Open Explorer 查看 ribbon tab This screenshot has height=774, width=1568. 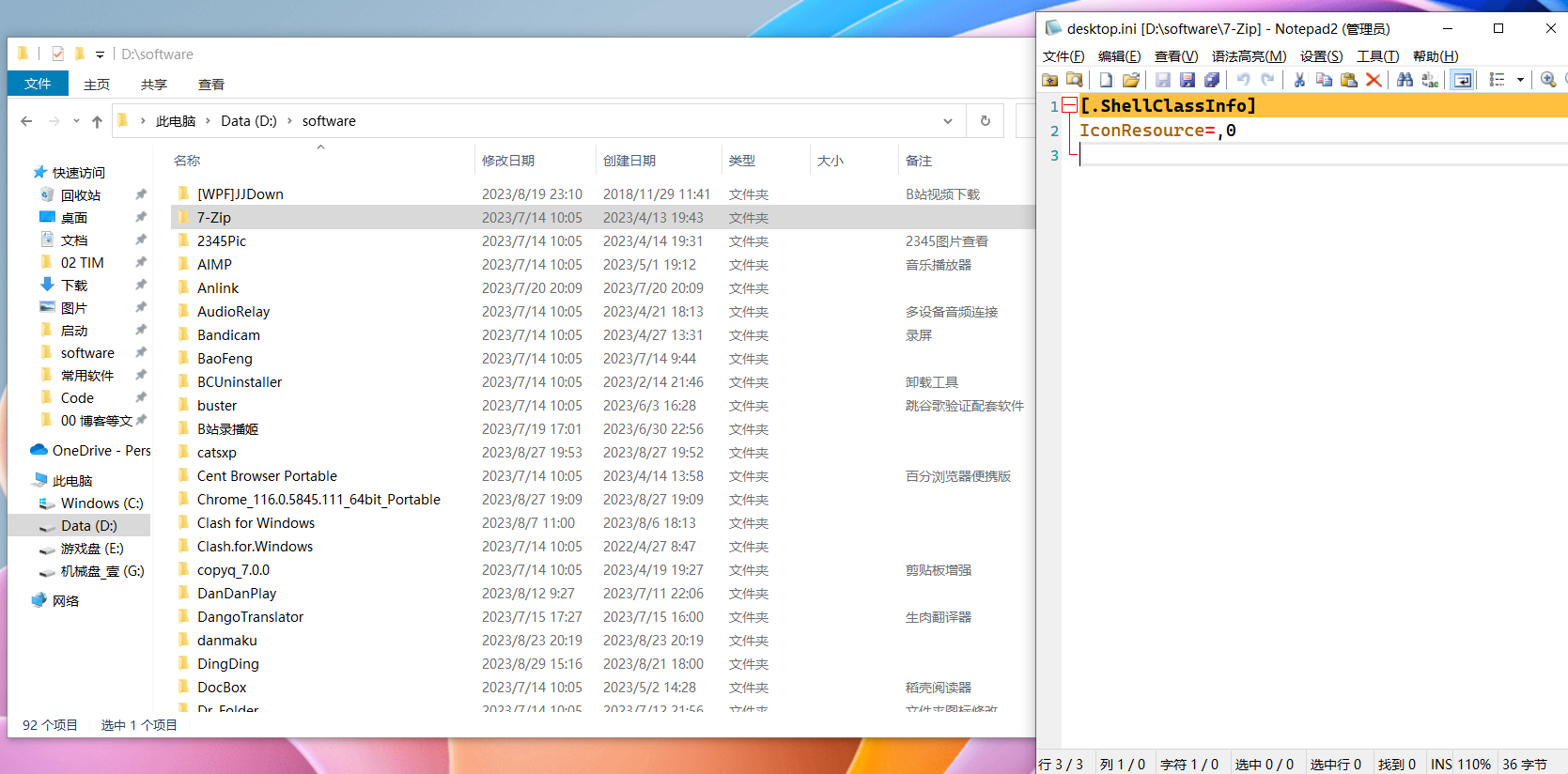211,85
